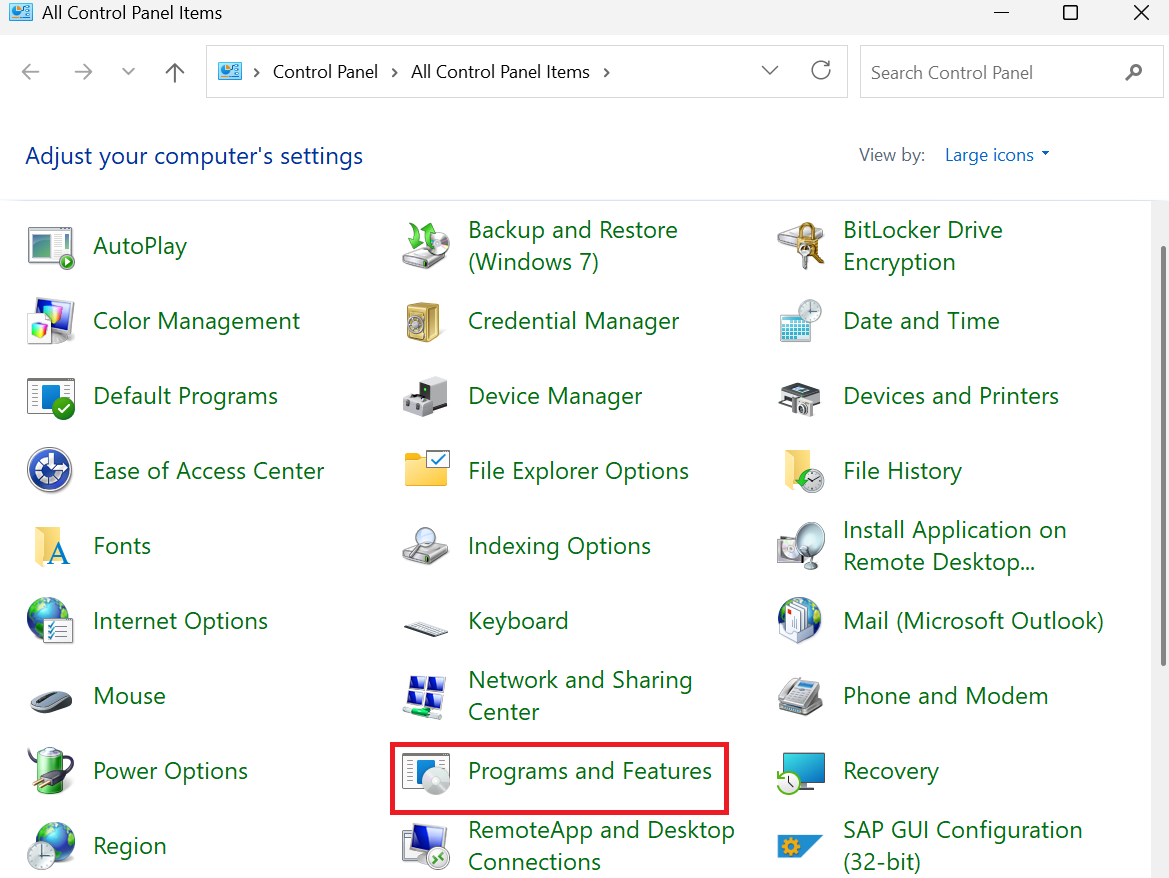Screen dimensions: 1169x878
Task: Open the Devices and Printers icon
Action: click(799, 398)
